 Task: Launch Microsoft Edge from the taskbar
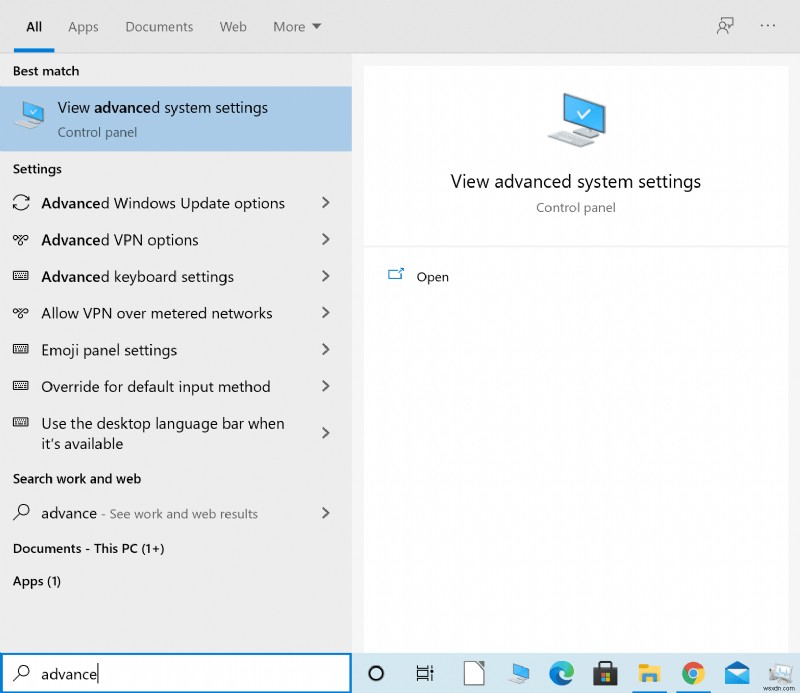(563, 672)
